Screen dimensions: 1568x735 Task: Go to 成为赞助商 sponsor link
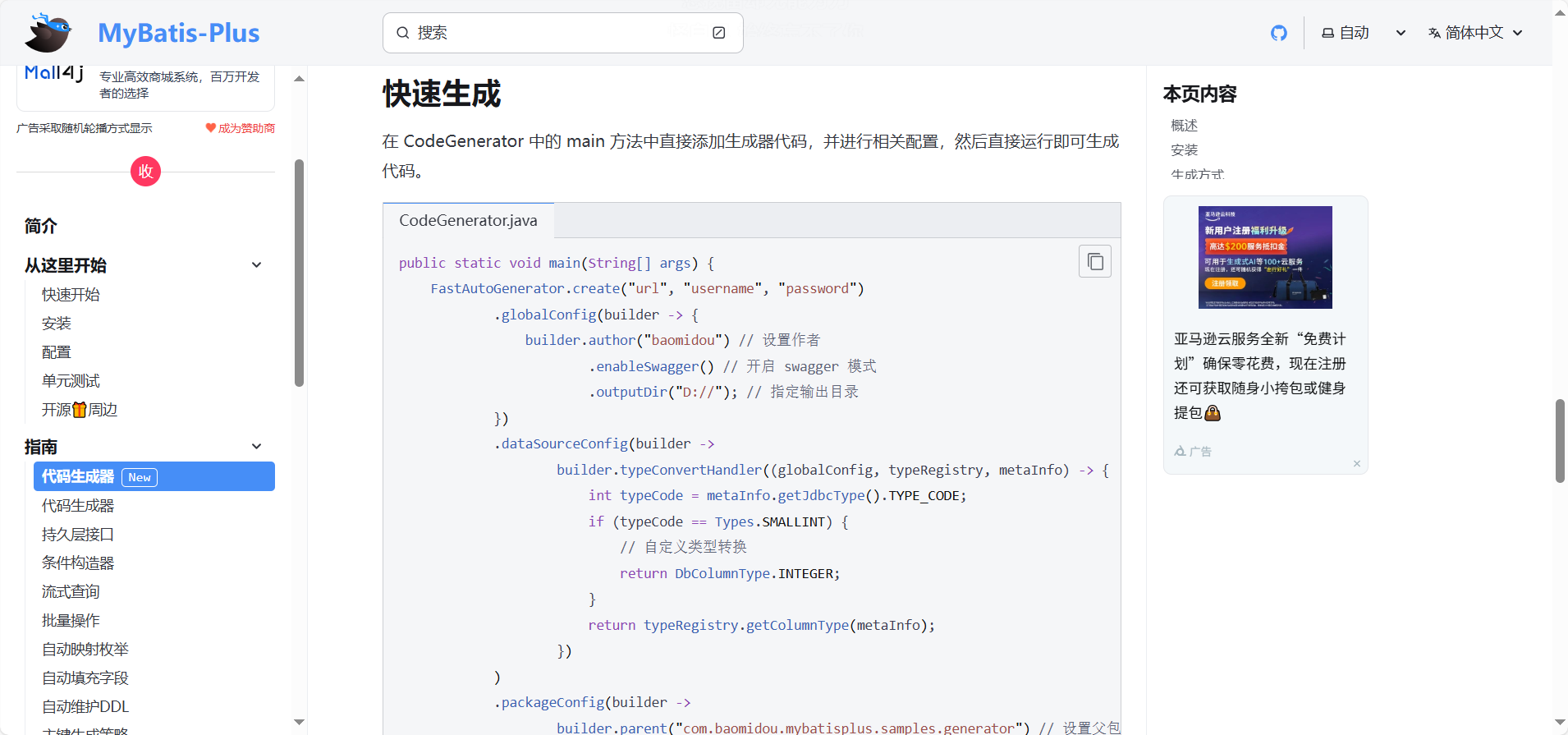point(246,128)
